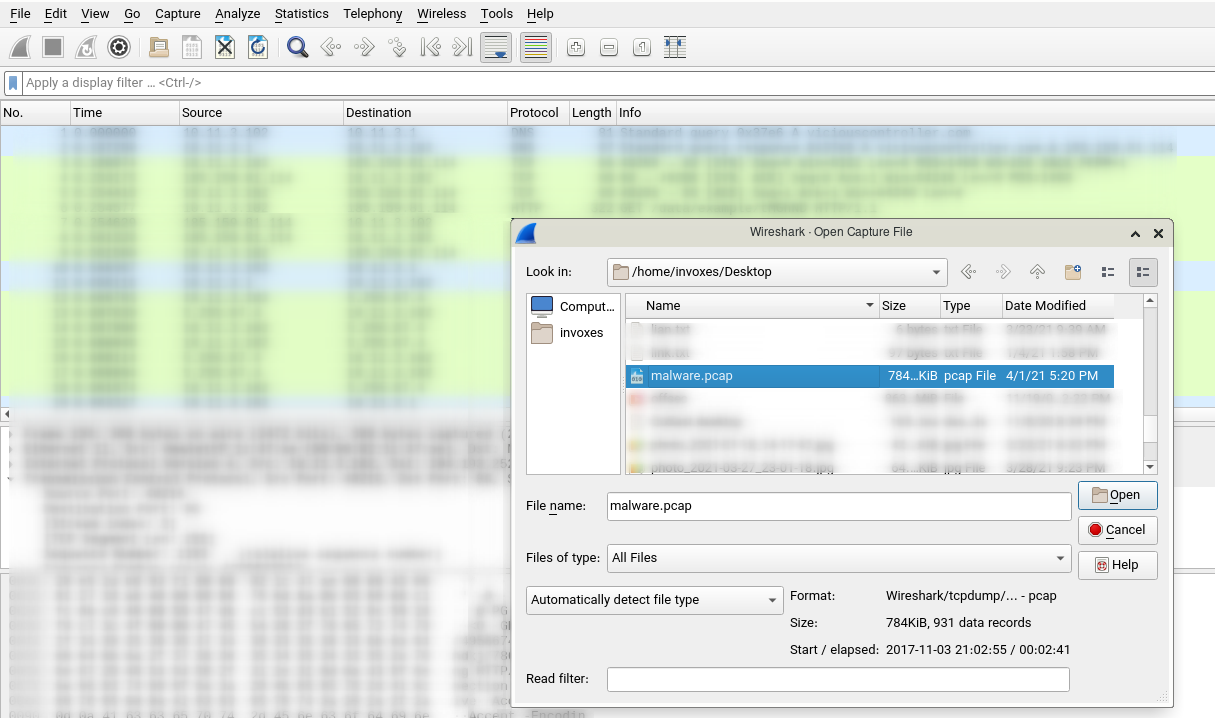Start capture with the shark fin icon

pos(21,47)
